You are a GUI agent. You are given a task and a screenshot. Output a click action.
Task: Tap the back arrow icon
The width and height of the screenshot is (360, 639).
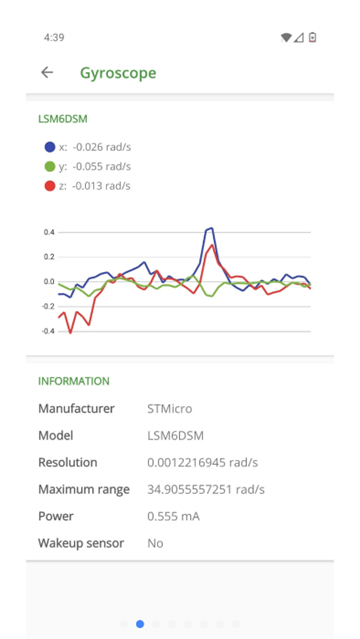47,73
